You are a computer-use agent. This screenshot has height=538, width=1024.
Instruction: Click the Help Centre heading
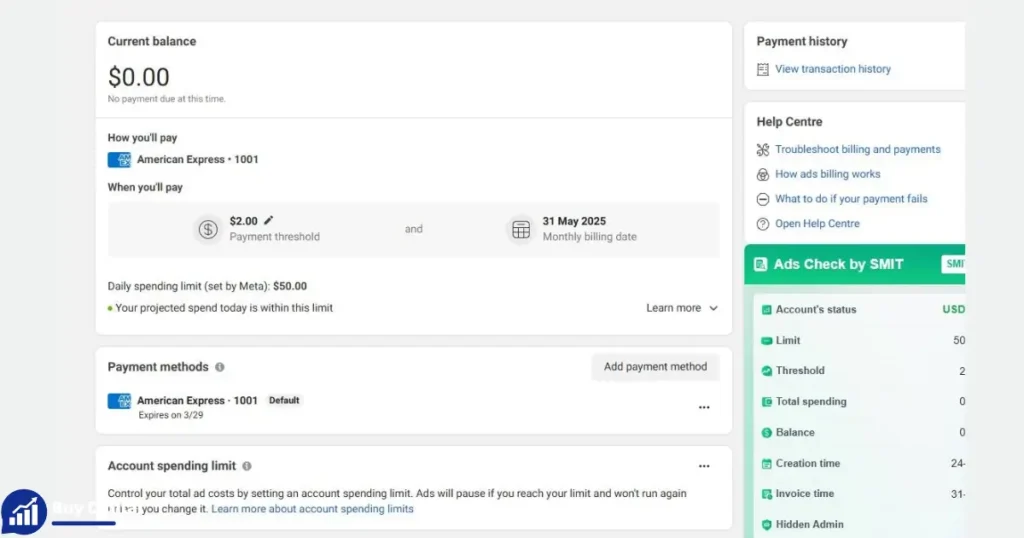pyautogui.click(x=790, y=121)
